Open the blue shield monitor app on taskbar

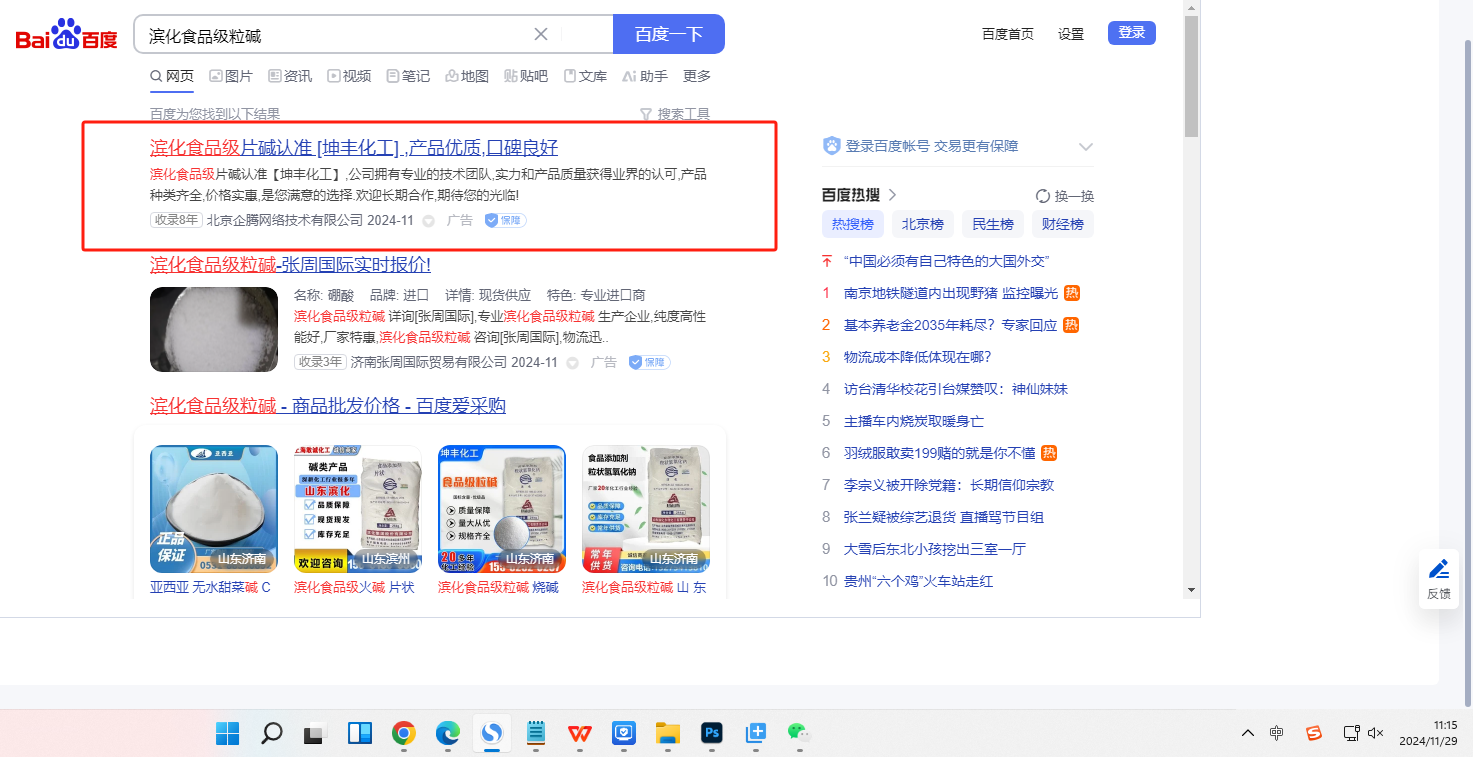click(x=624, y=733)
